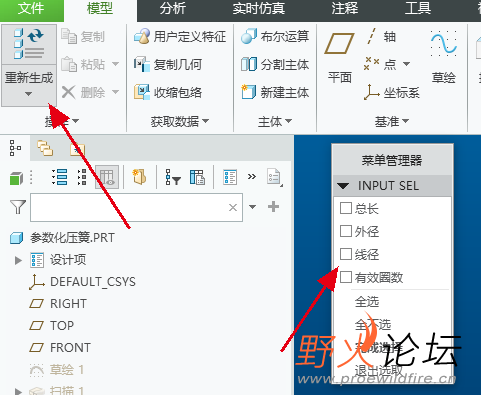
Task: Switch to the 注释 tab
Action: tap(345, 9)
